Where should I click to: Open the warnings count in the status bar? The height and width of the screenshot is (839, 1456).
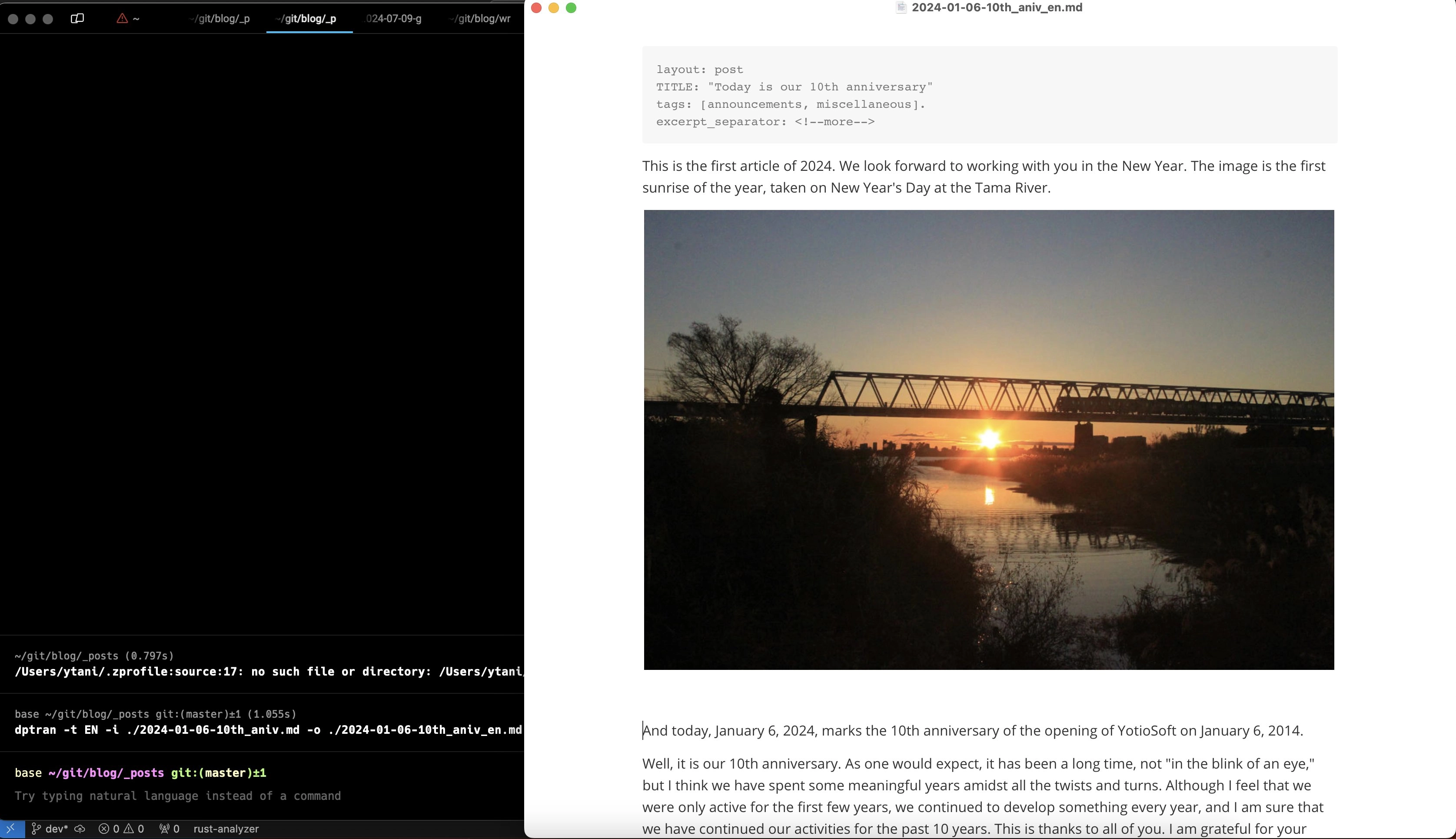134,829
